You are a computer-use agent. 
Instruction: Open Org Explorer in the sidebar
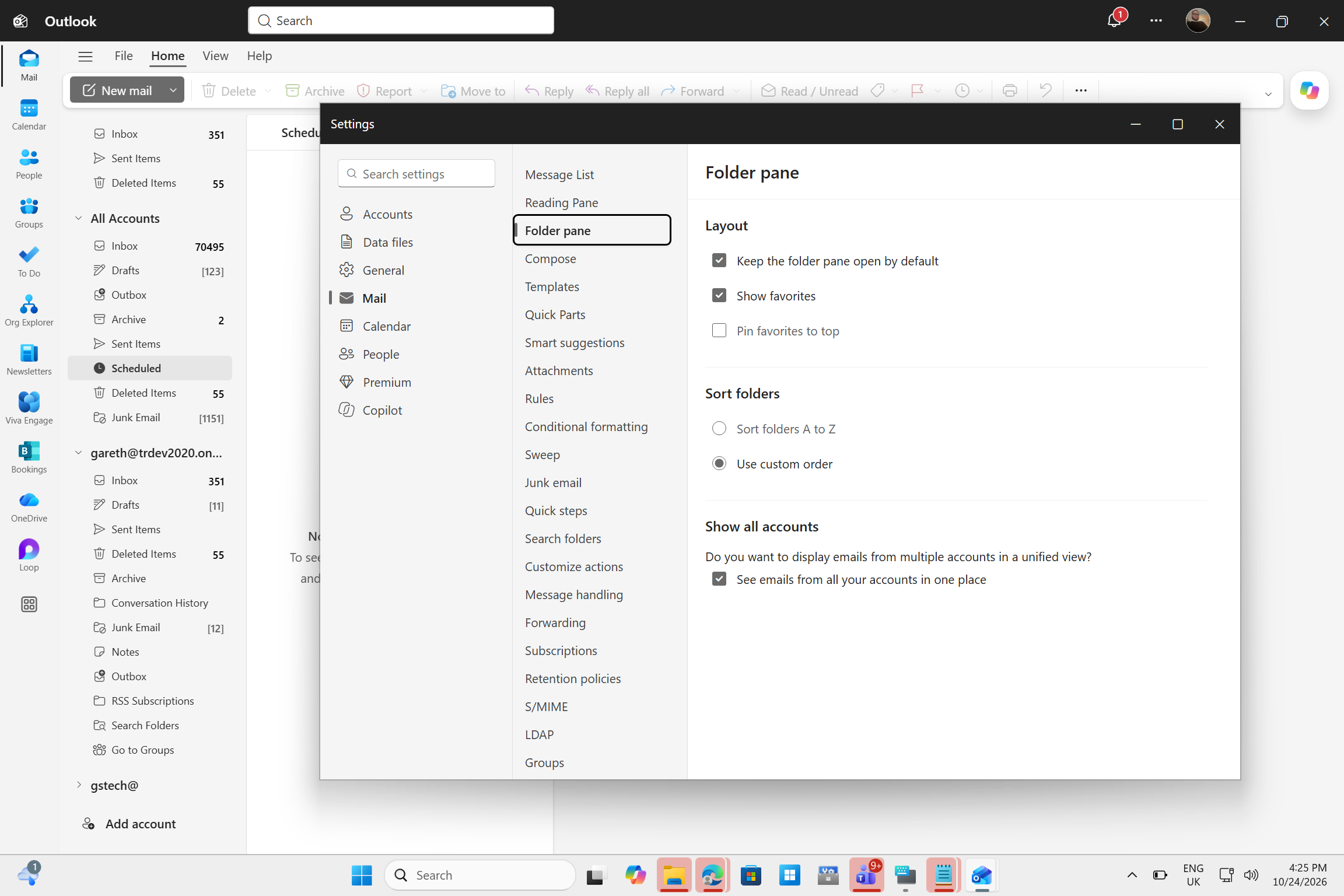[29, 311]
